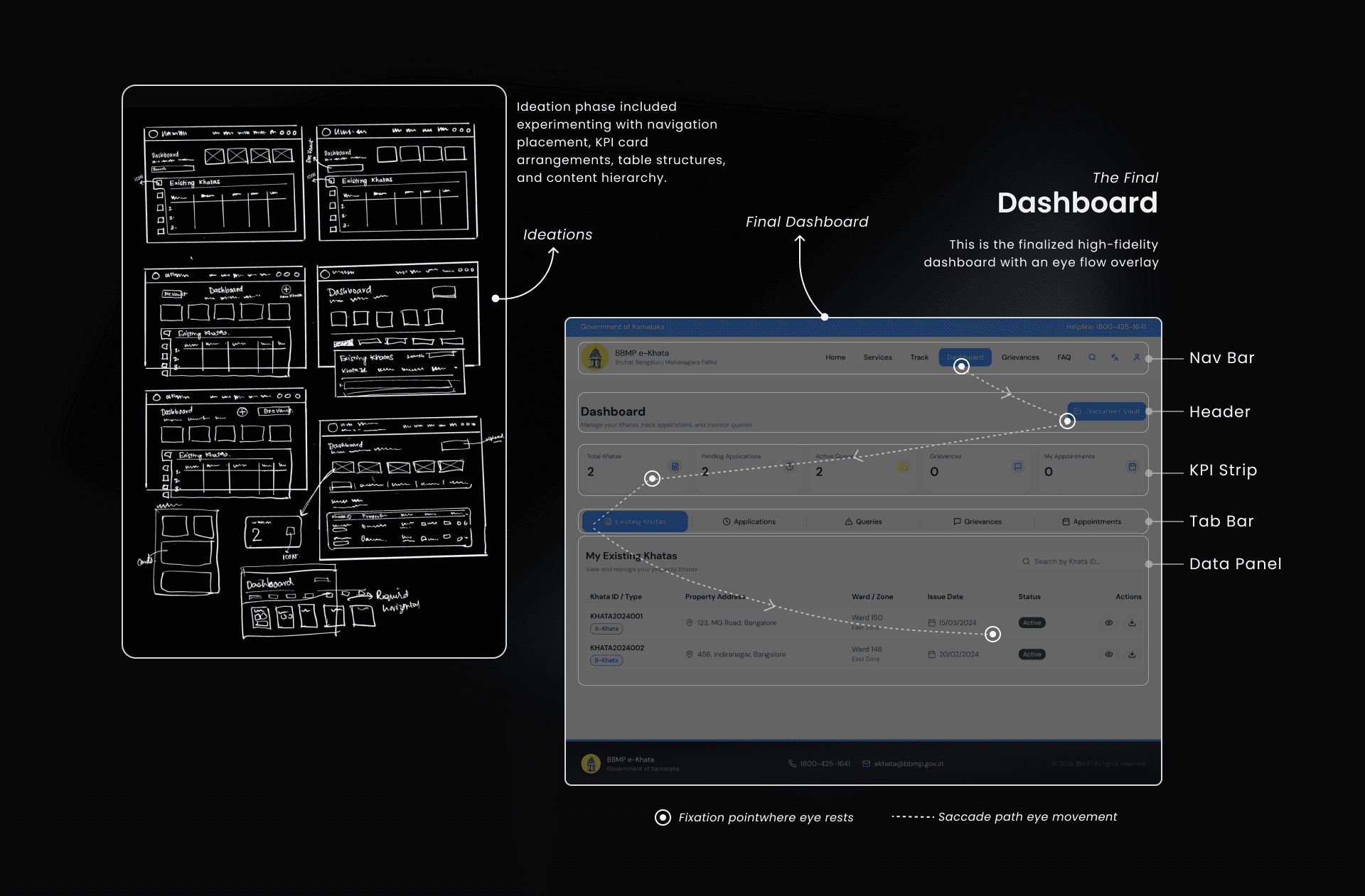Download KHATA2024001 using the download icon
The height and width of the screenshot is (896, 1365).
(1132, 623)
